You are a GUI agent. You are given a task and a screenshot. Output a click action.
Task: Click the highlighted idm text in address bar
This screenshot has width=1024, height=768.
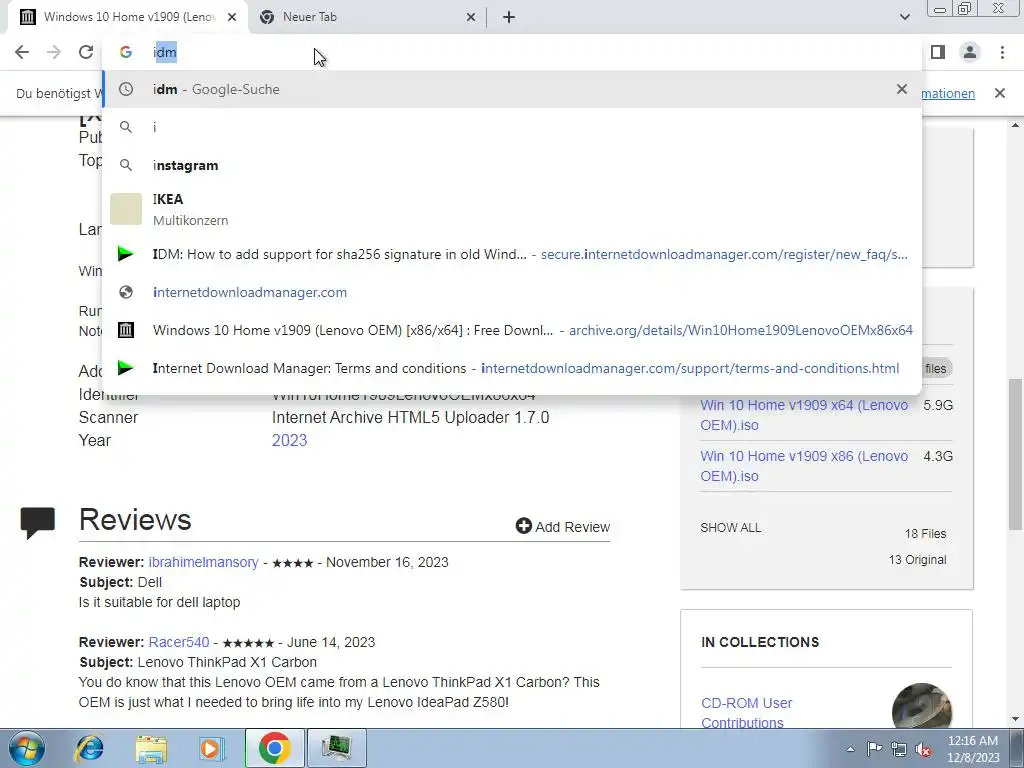[165, 52]
